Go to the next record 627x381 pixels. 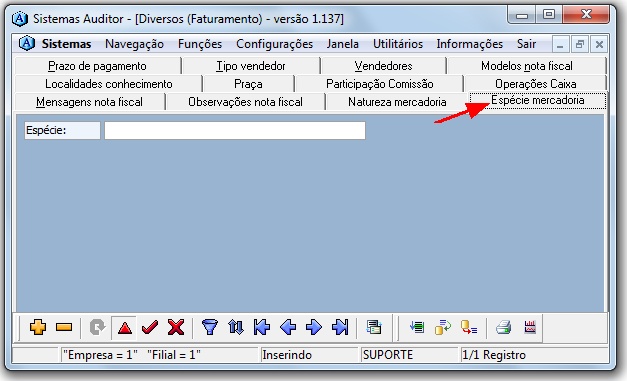[x=314, y=327]
